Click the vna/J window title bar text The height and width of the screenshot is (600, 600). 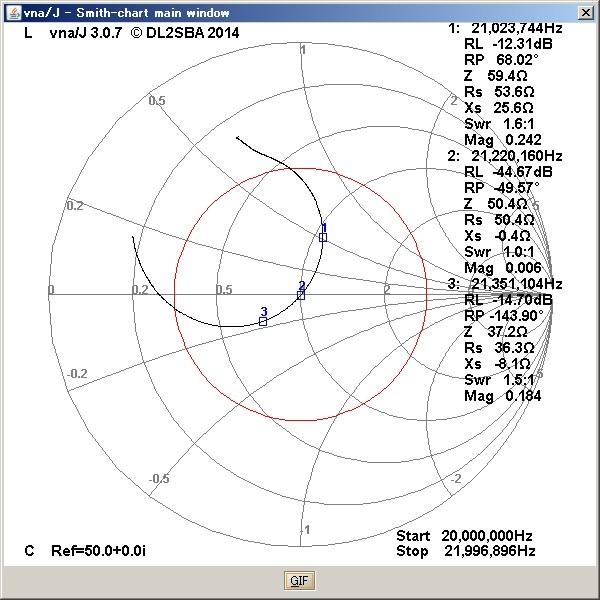(x=125, y=12)
